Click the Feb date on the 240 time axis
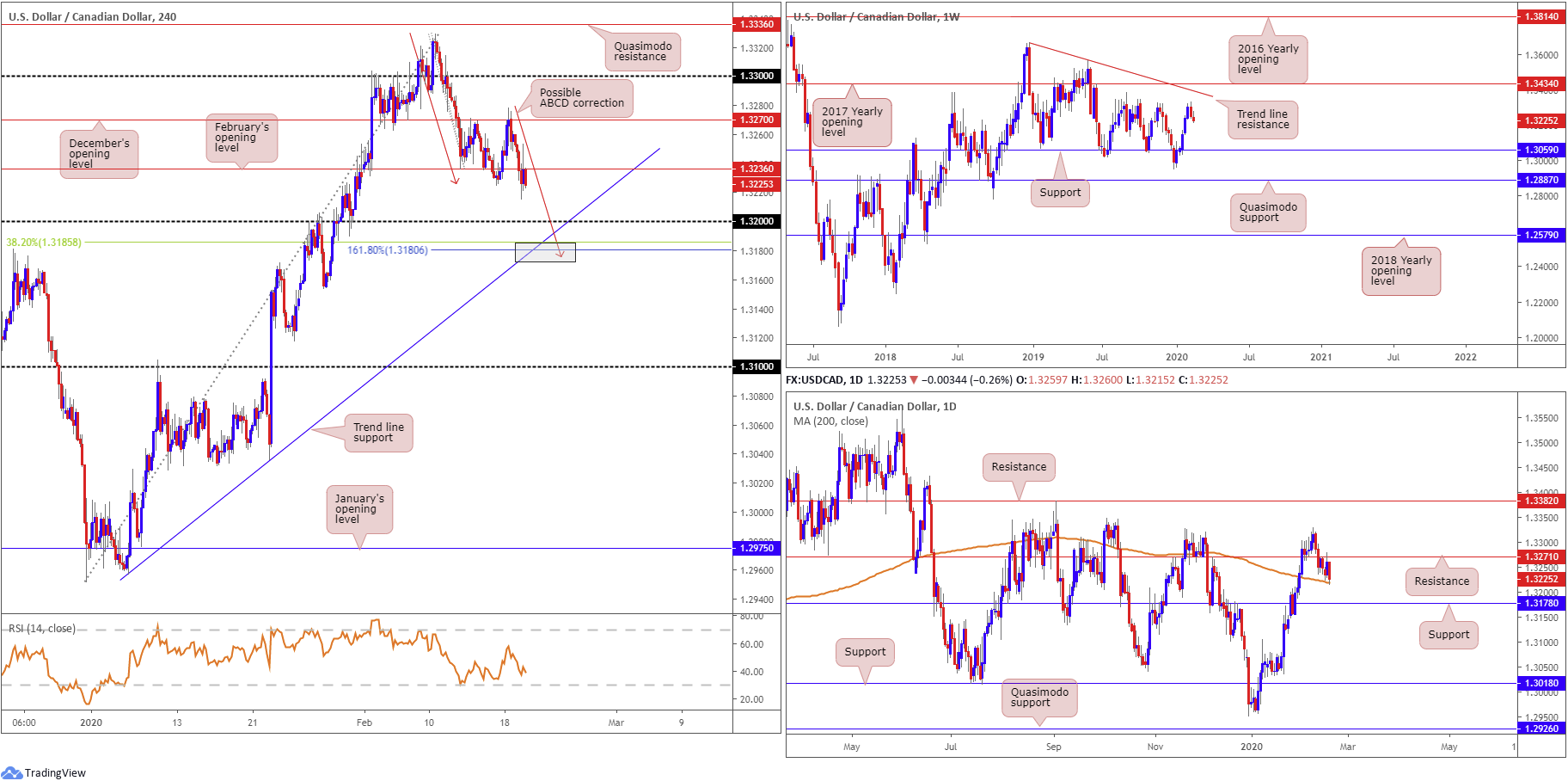 click(x=364, y=723)
